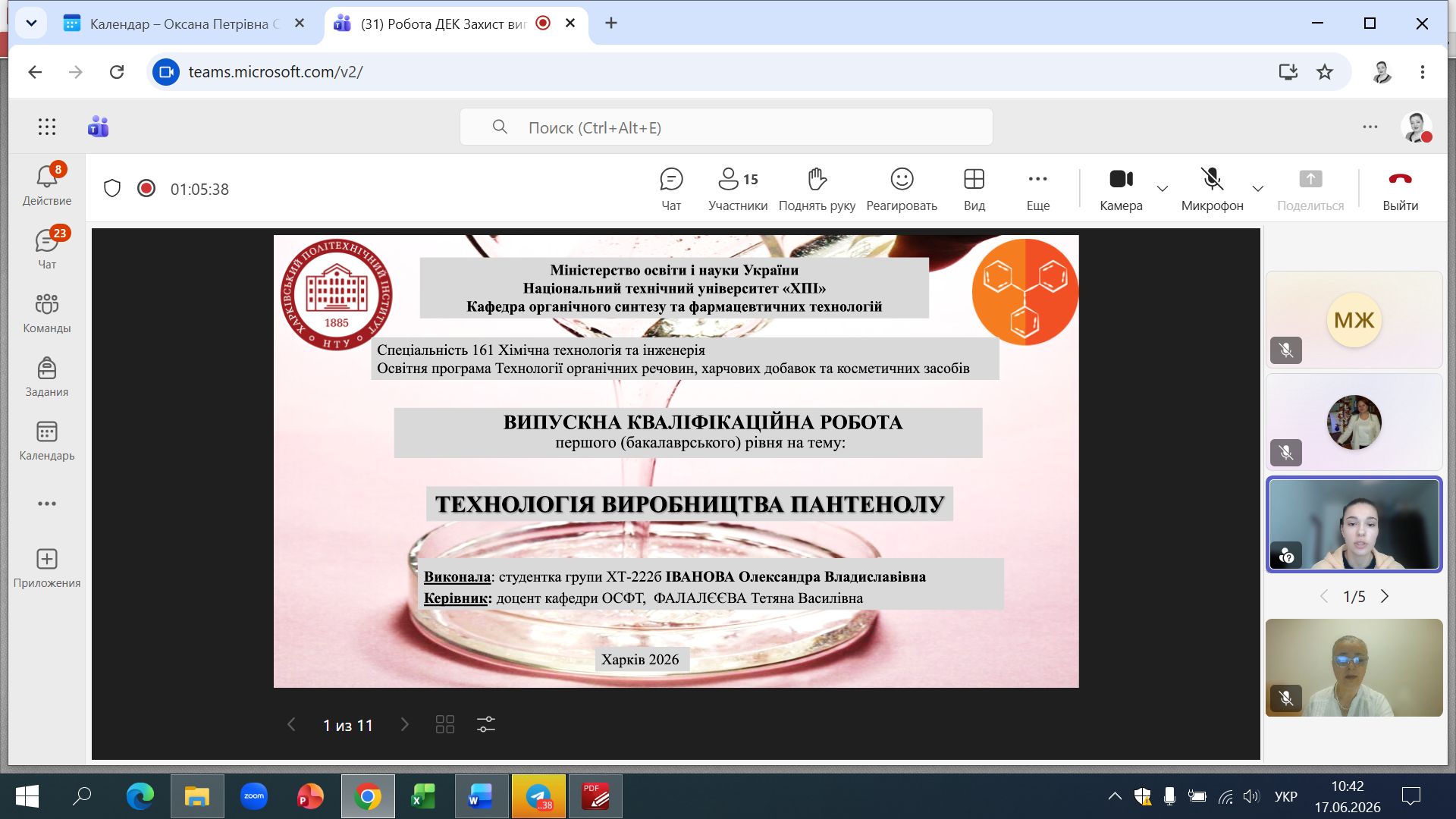The height and width of the screenshot is (819, 1456).
Task: Unmute the Микрофон
Action: 1212,189
